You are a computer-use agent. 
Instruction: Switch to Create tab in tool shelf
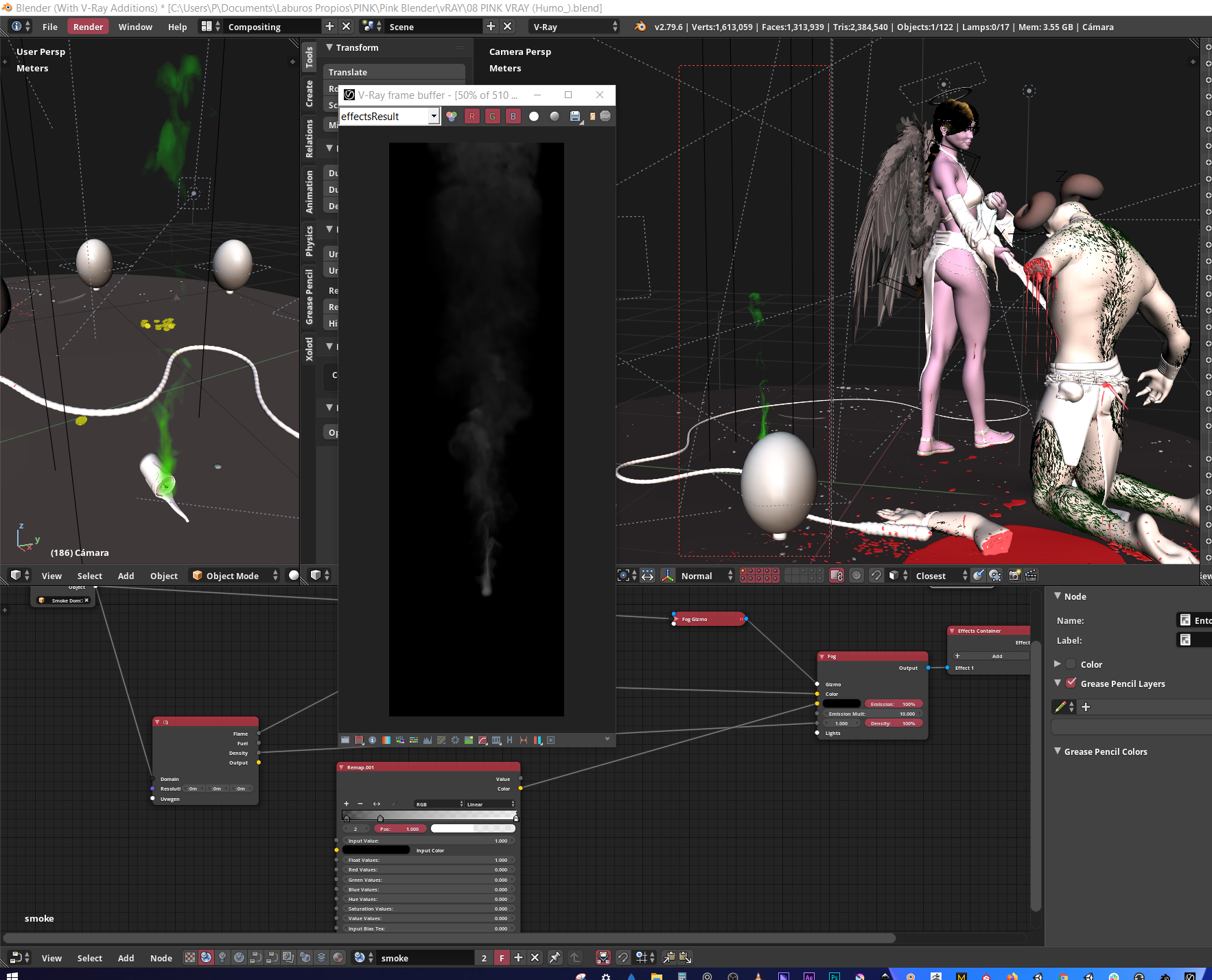pos(309,93)
